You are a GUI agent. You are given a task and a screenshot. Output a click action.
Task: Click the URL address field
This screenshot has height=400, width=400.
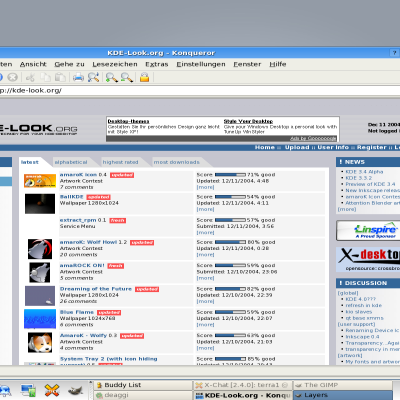[200, 90]
